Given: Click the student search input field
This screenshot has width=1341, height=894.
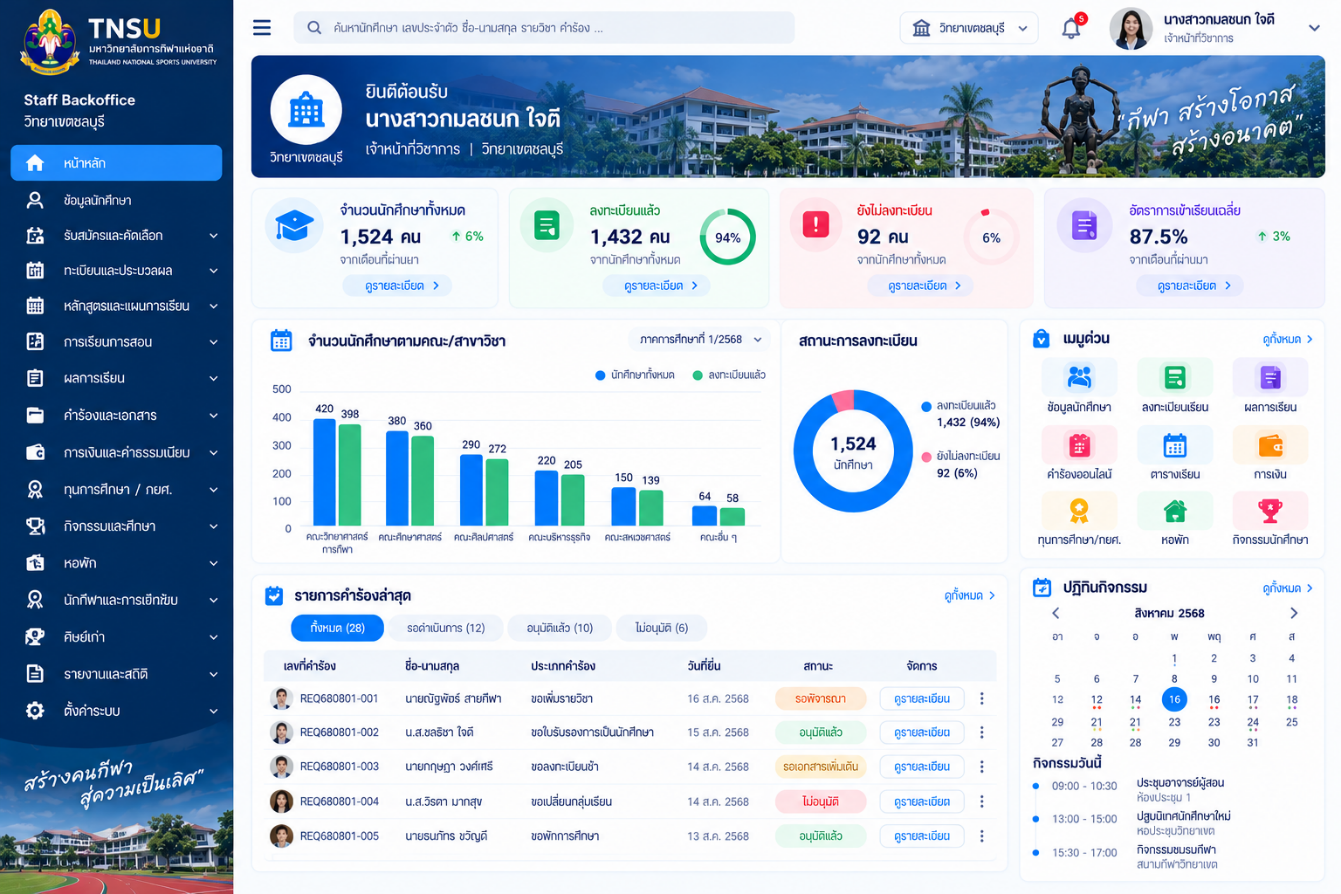Looking at the screenshot, I should pos(544,28).
